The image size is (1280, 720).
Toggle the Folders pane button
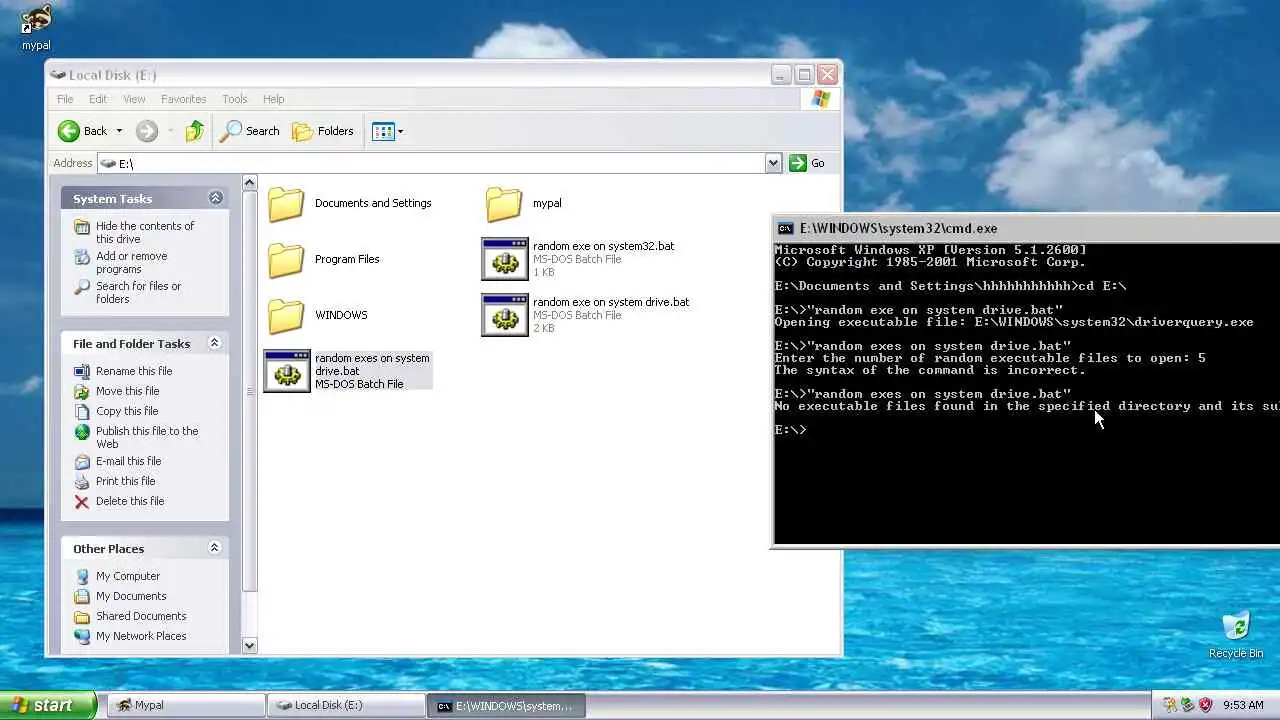point(323,131)
